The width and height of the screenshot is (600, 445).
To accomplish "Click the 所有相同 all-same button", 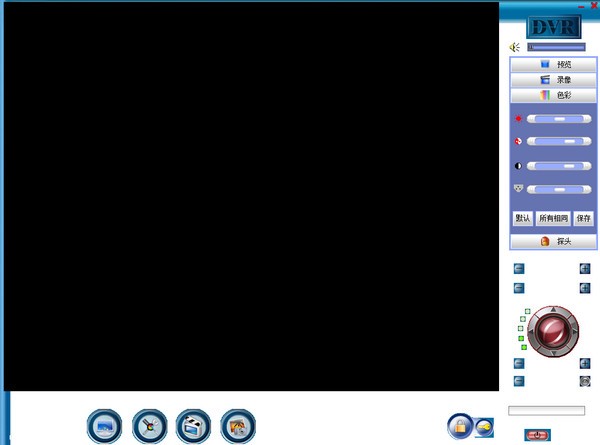I will [553, 218].
